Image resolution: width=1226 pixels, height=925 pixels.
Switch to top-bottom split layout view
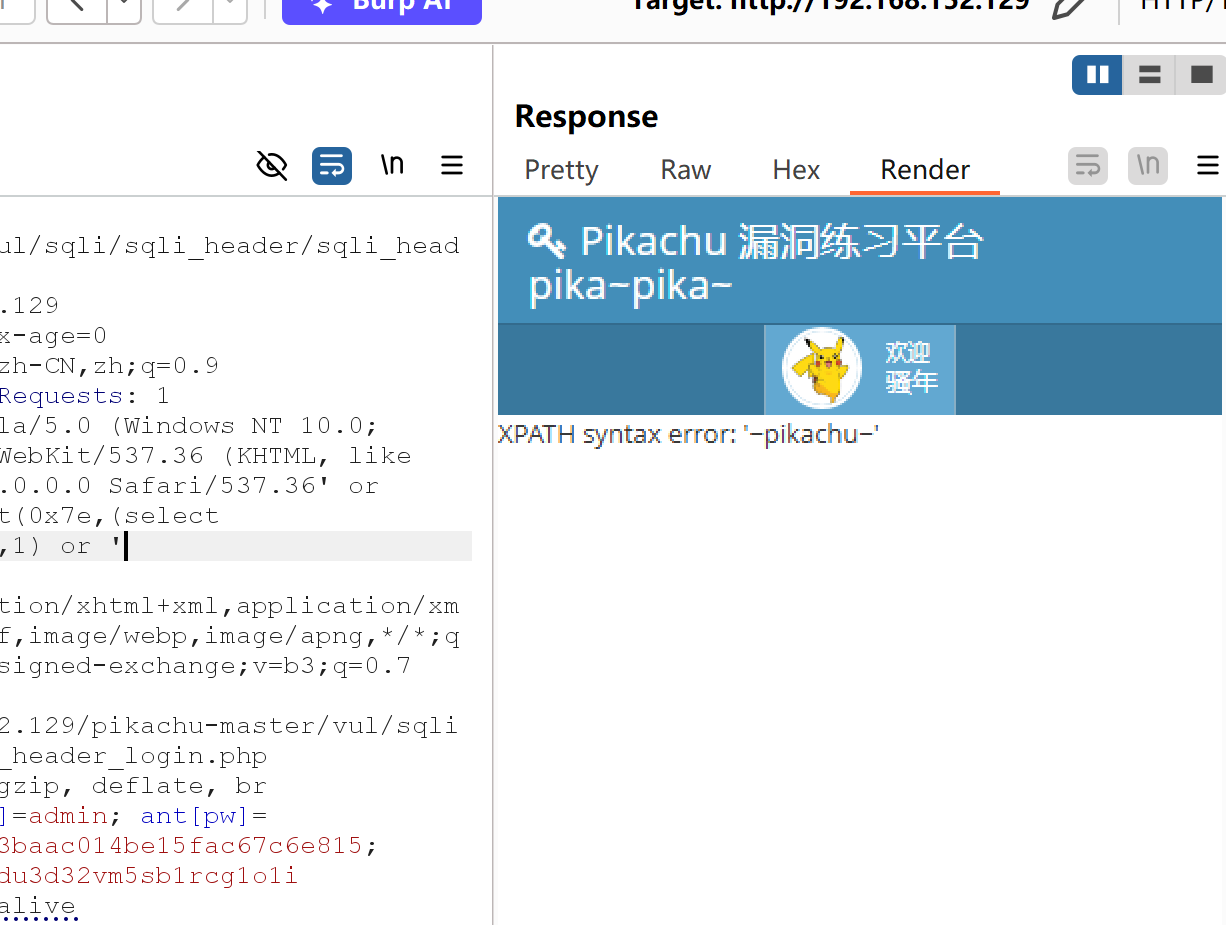1149,75
